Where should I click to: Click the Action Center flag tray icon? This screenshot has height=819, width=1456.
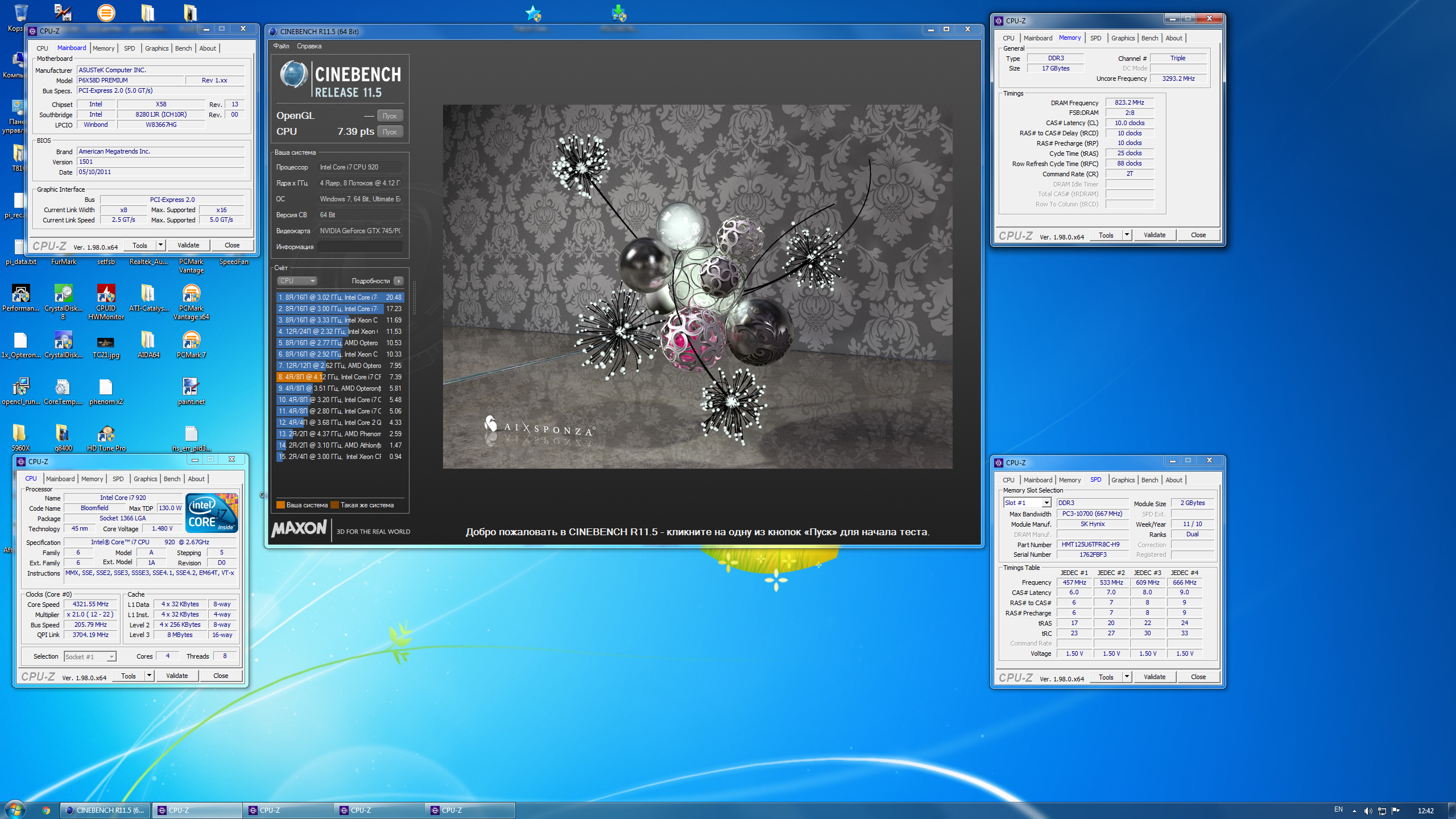point(1395,811)
